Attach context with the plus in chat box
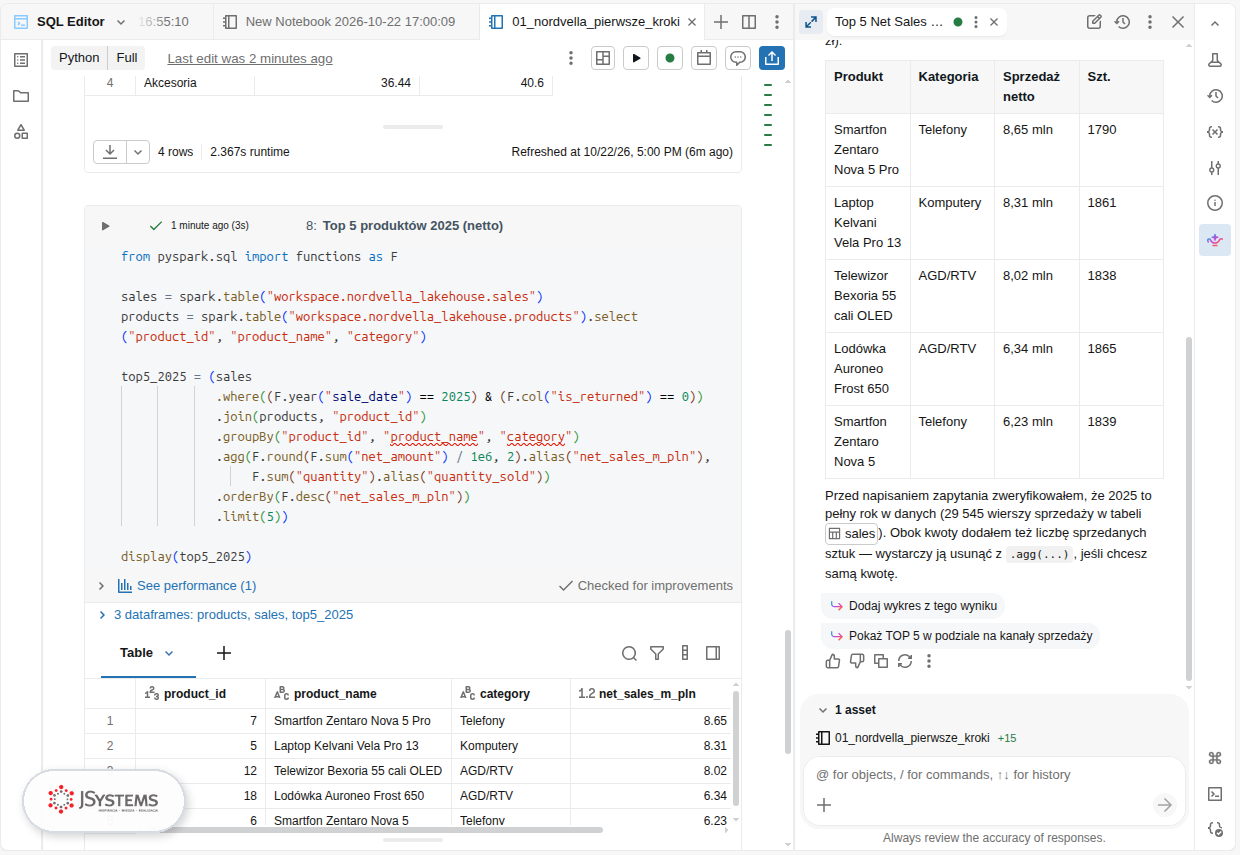This screenshot has width=1240, height=855. pos(824,805)
